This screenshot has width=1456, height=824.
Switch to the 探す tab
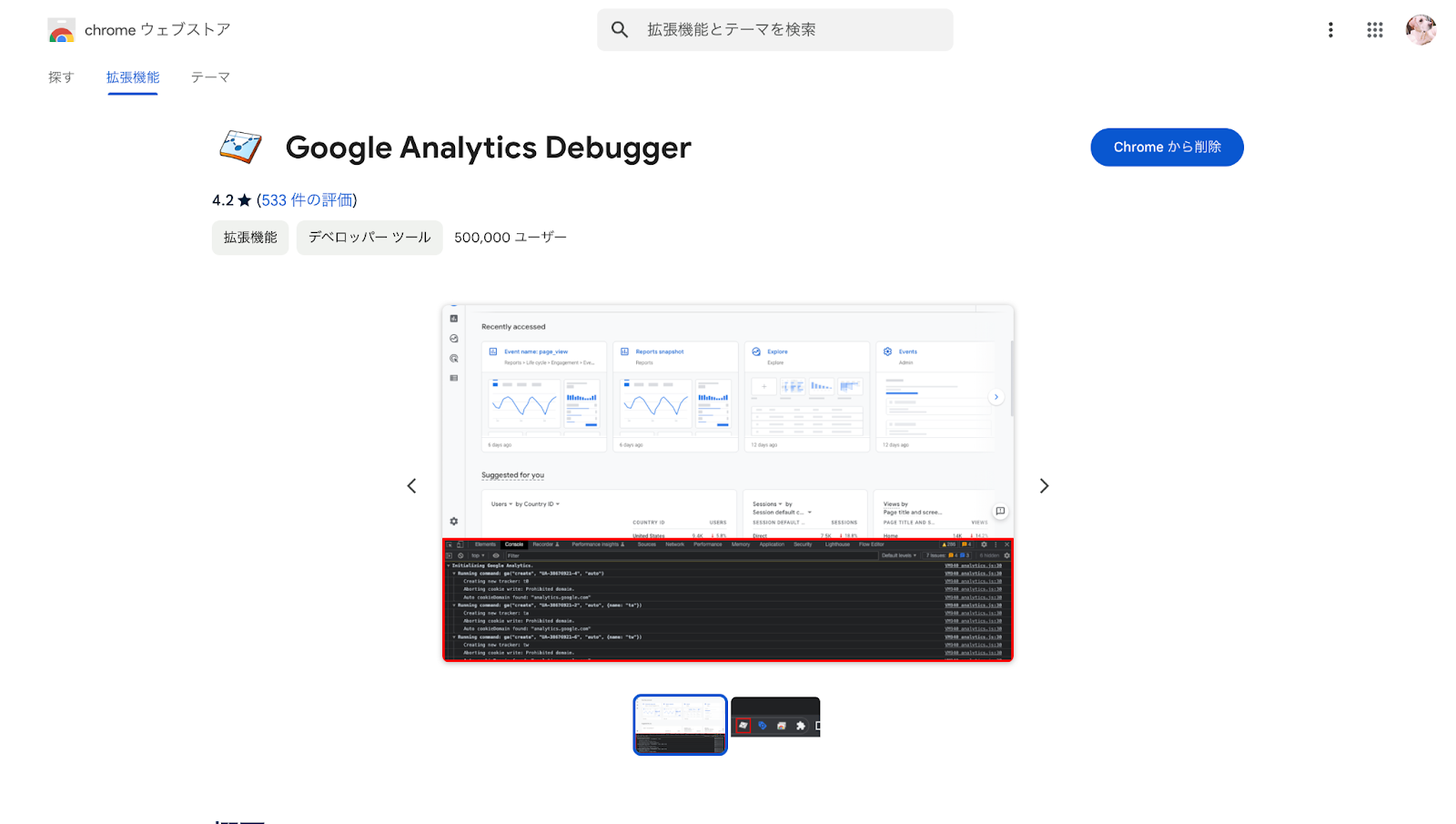[61, 77]
